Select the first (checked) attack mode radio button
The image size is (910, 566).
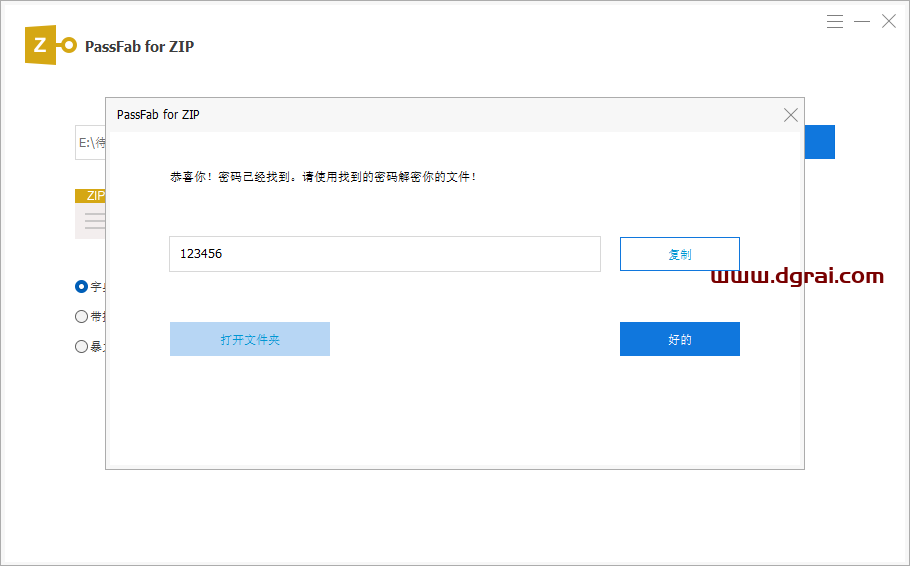(x=81, y=287)
